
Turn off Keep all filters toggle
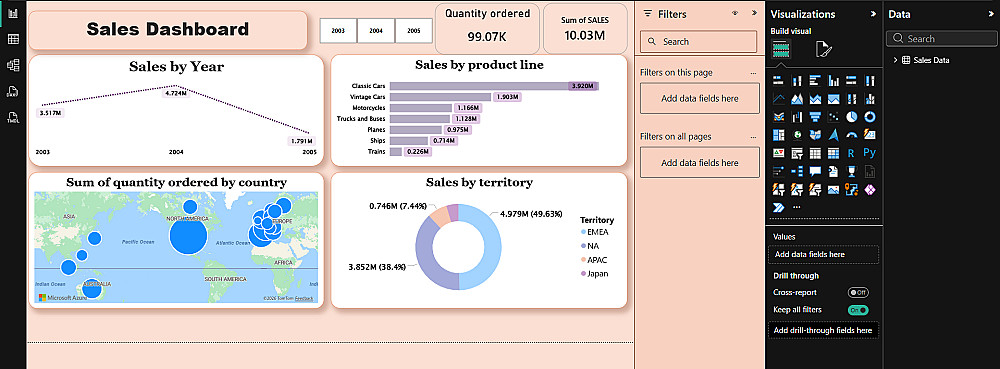(858, 310)
